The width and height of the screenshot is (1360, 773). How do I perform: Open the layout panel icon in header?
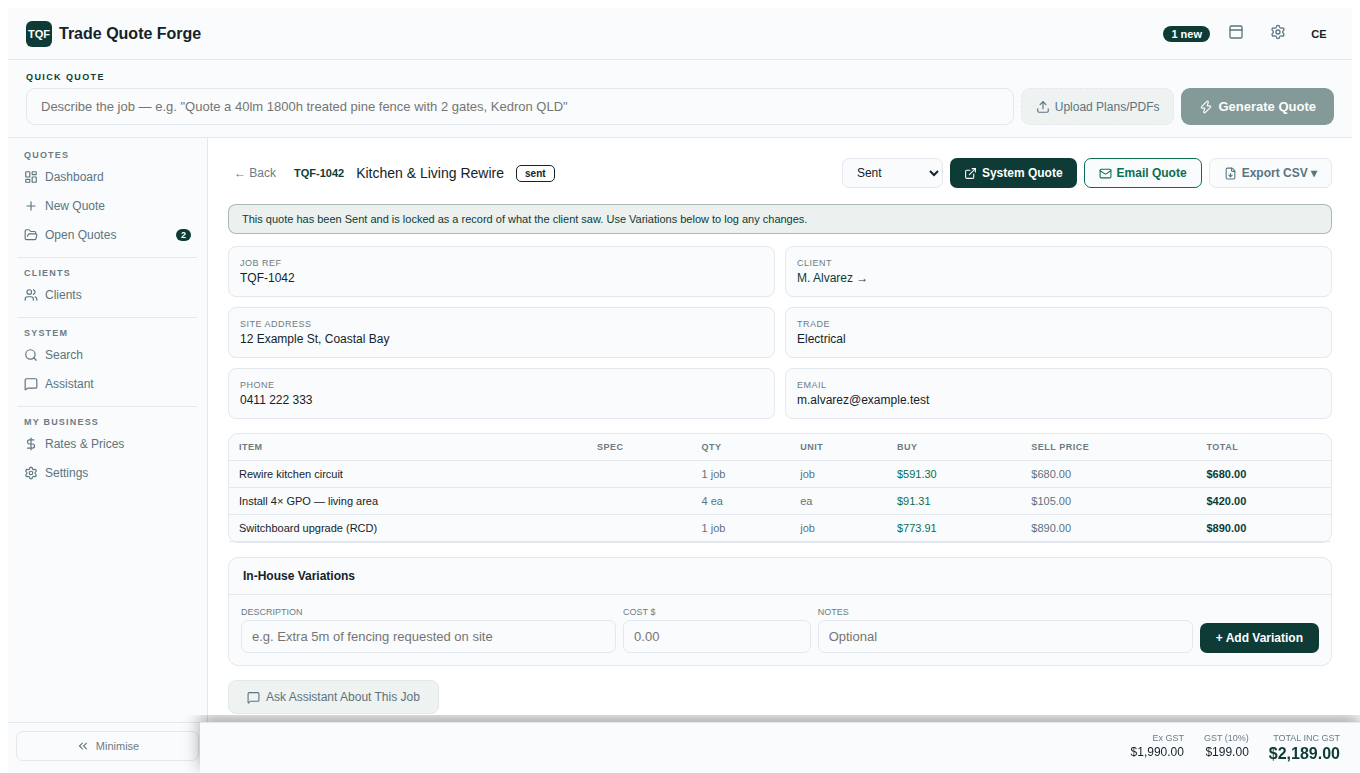pyautogui.click(x=1236, y=32)
